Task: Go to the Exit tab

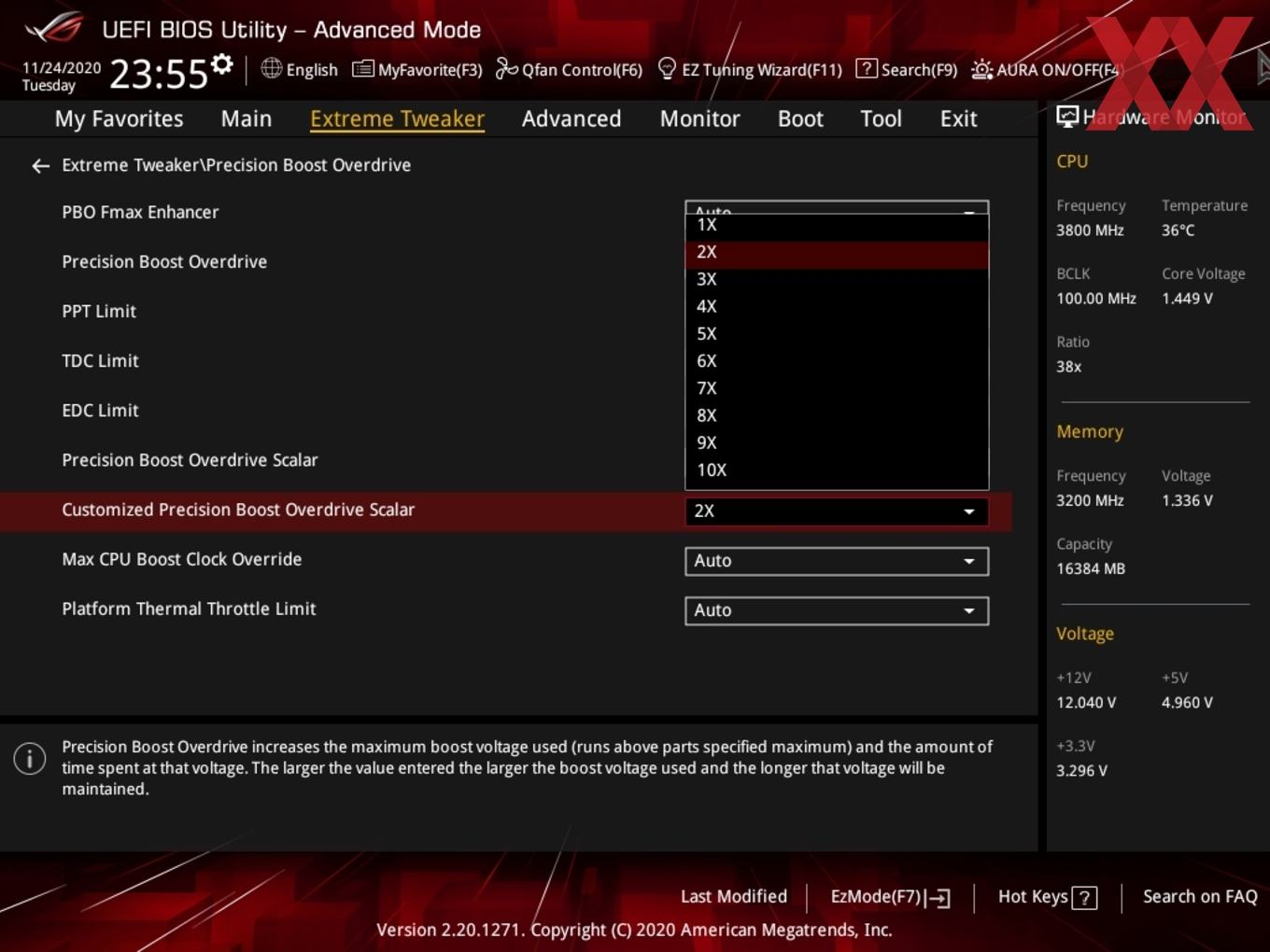Action: click(x=958, y=119)
